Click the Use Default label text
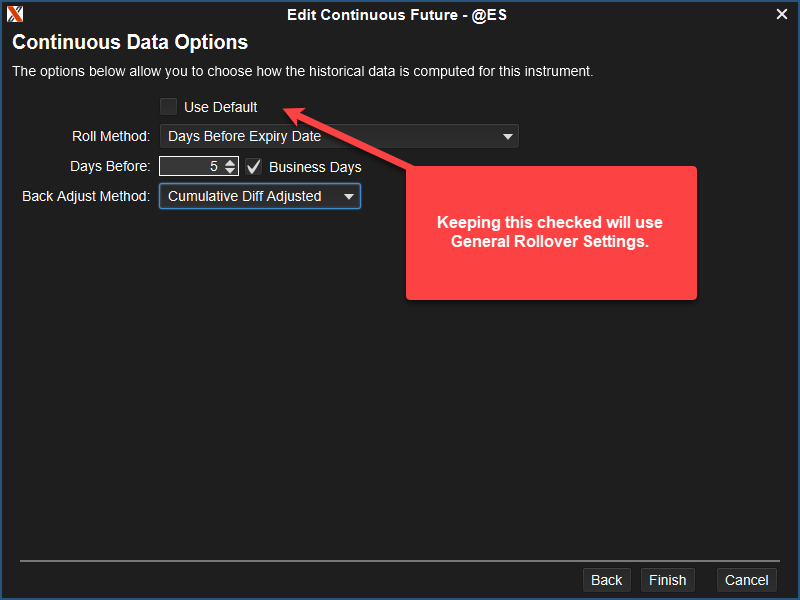 pos(220,107)
